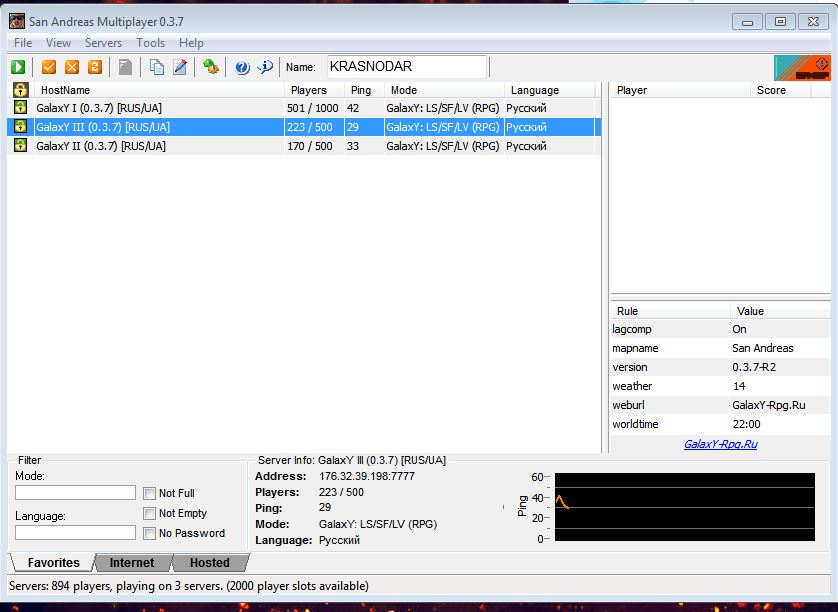Enable the No Password filter checkbox
Image resolution: width=838 pixels, height=612 pixels.
tap(150, 533)
